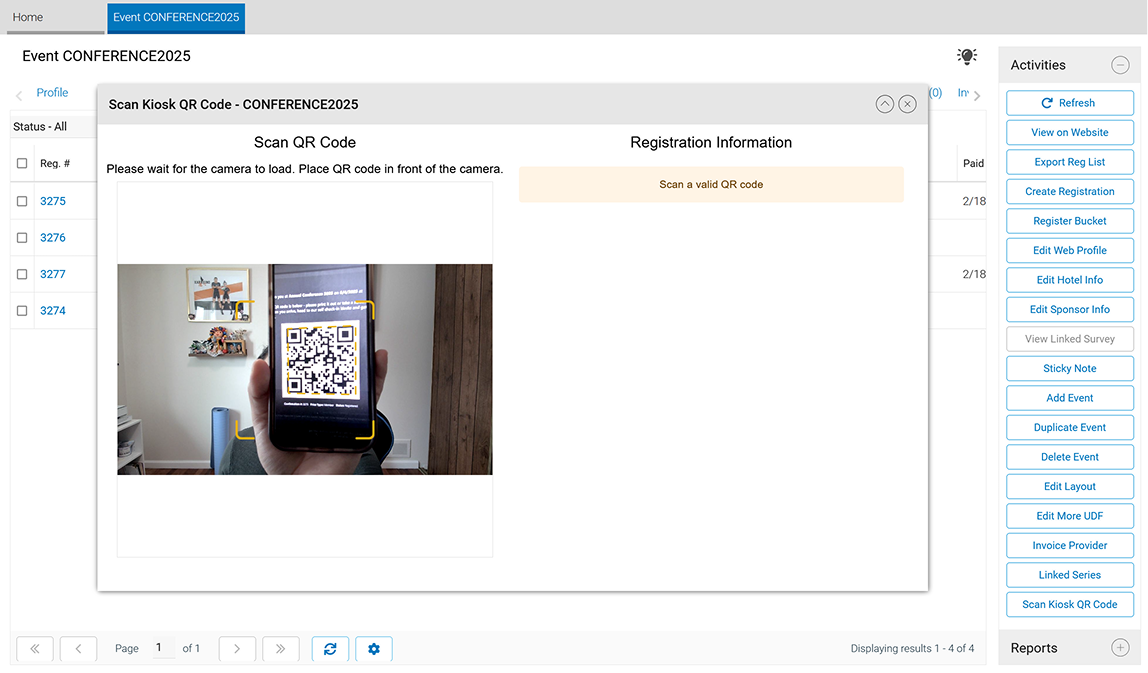The image size is (1148, 673).
Task: Expand the Reports panel
Action: pos(1120,647)
